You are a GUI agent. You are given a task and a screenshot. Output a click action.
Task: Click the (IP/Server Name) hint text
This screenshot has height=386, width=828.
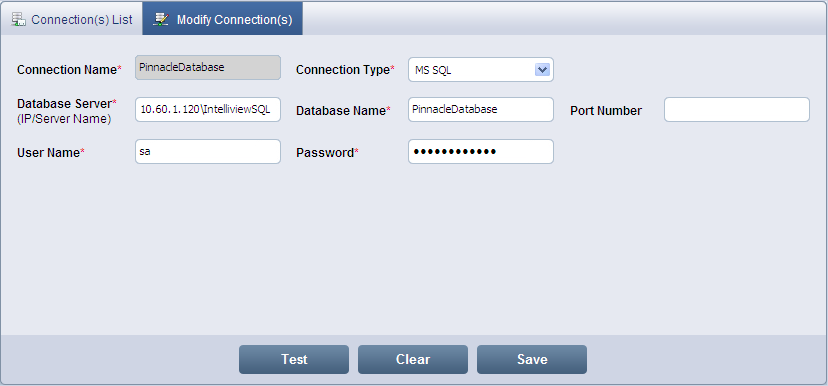pos(64,119)
